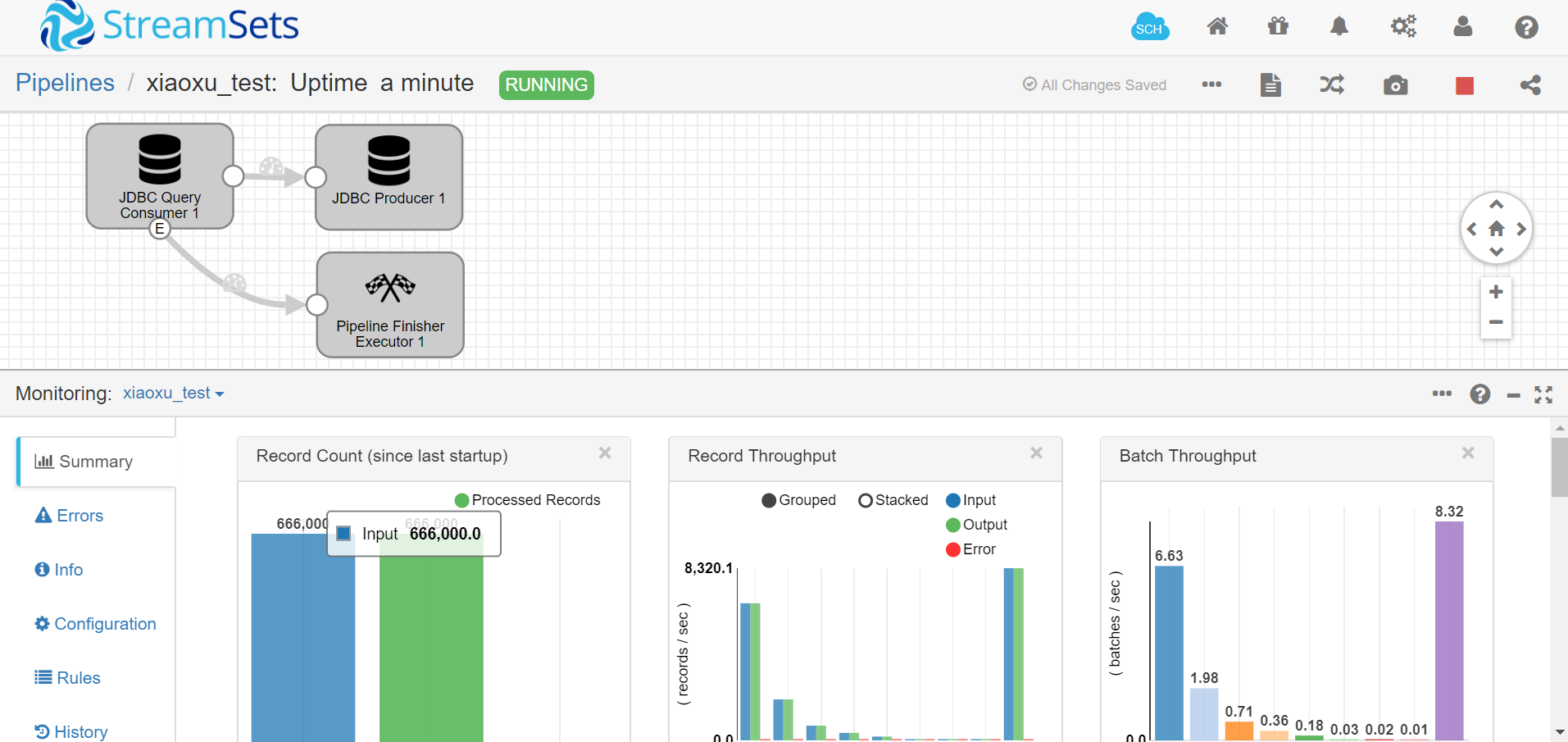The height and width of the screenshot is (742, 1568).
Task: Open the pipeline more options ellipsis
Action: (x=1211, y=84)
